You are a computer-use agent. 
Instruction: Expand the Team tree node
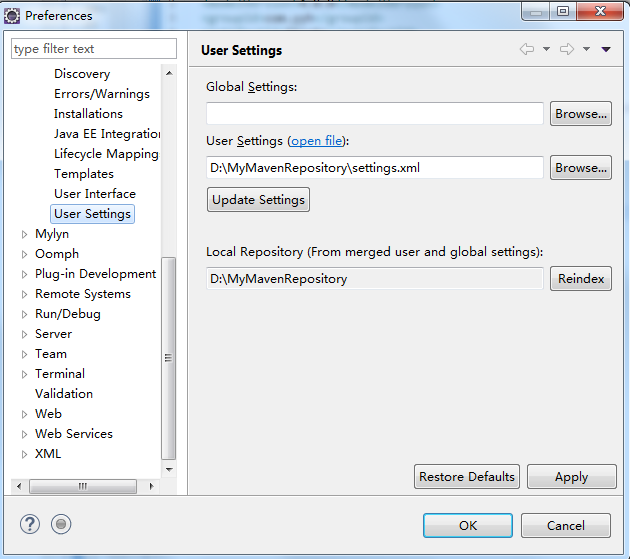click(x=25, y=354)
